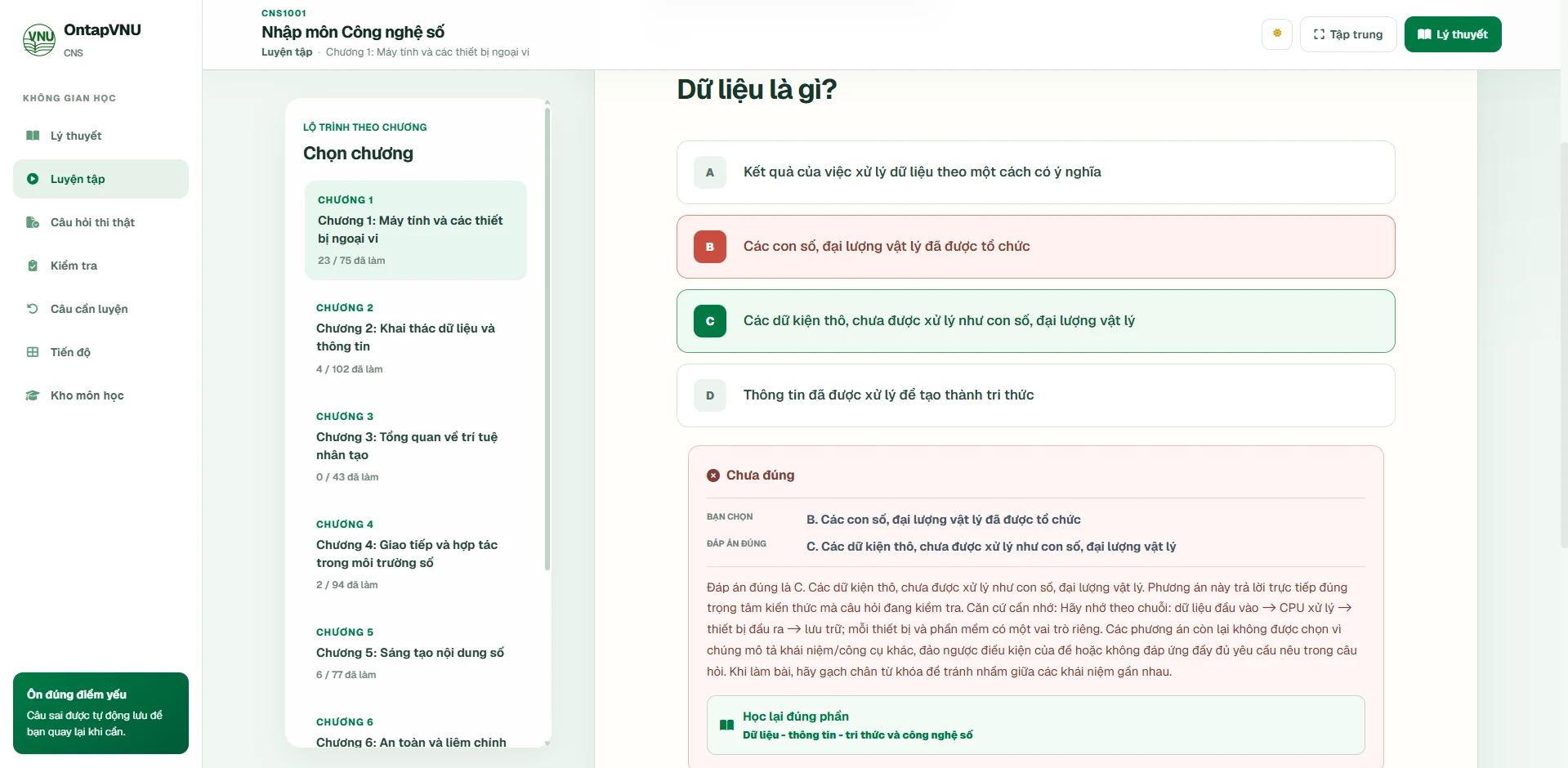
Task: Toggle the sun theme button
Action: (x=1277, y=34)
